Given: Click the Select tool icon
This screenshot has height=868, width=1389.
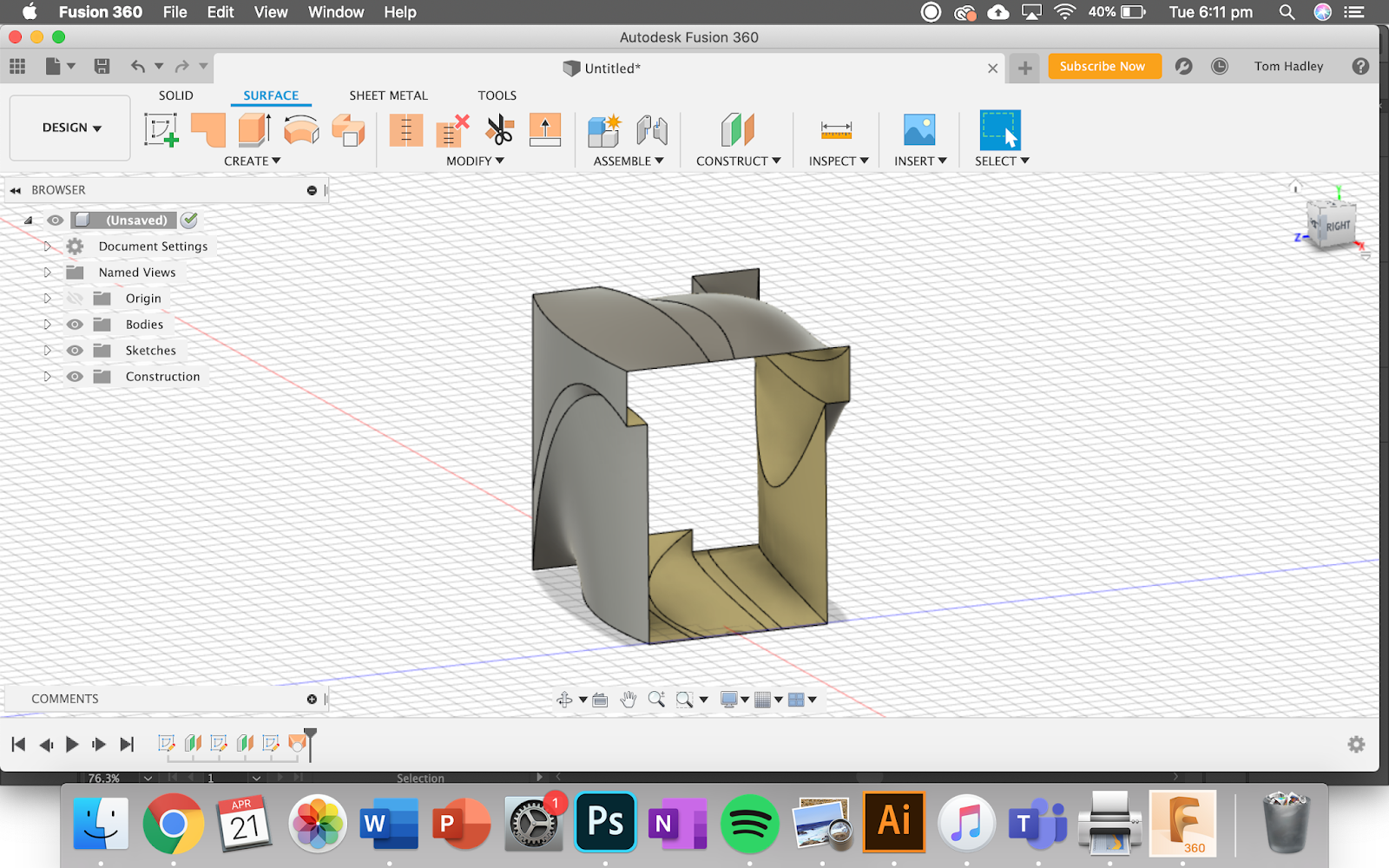Looking at the screenshot, I should point(1000,130).
